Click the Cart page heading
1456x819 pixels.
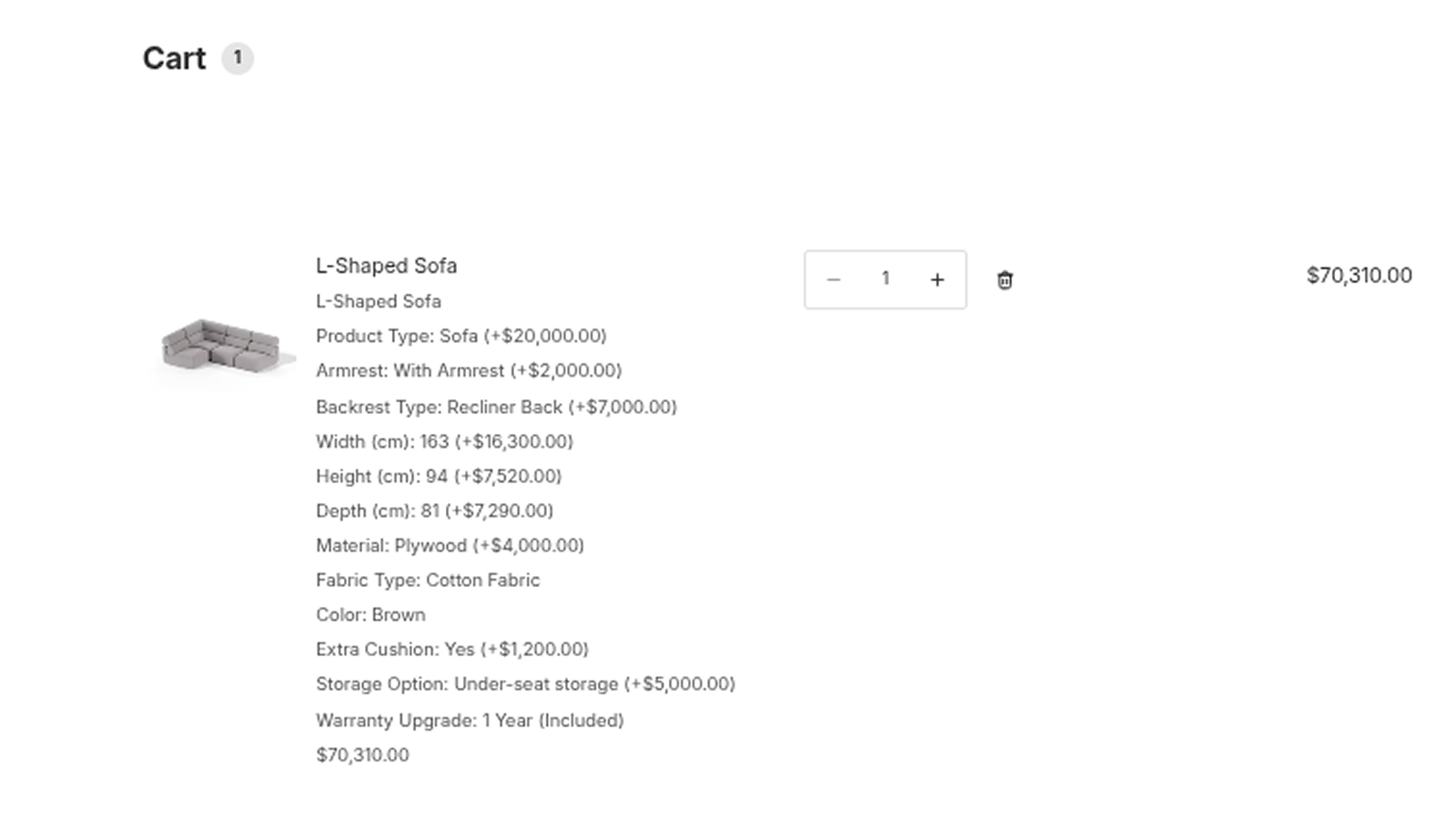175,58
